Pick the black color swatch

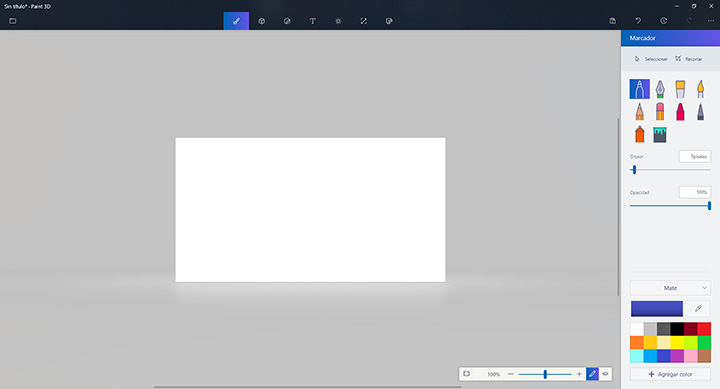(x=677, y=329)
